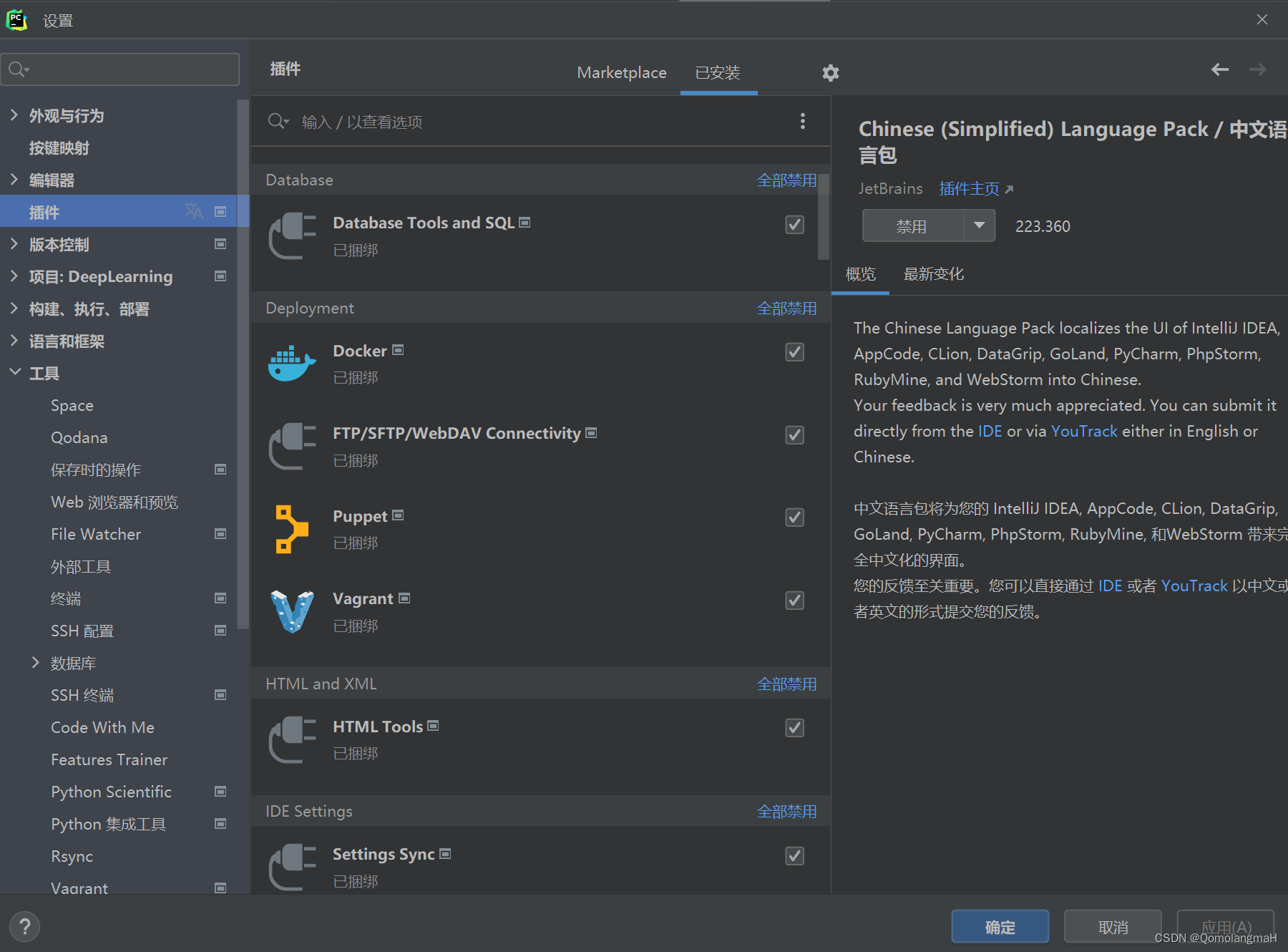Open the 概览 tab
This screenshot has height=952, width=1288.
(x=860, y=274)
